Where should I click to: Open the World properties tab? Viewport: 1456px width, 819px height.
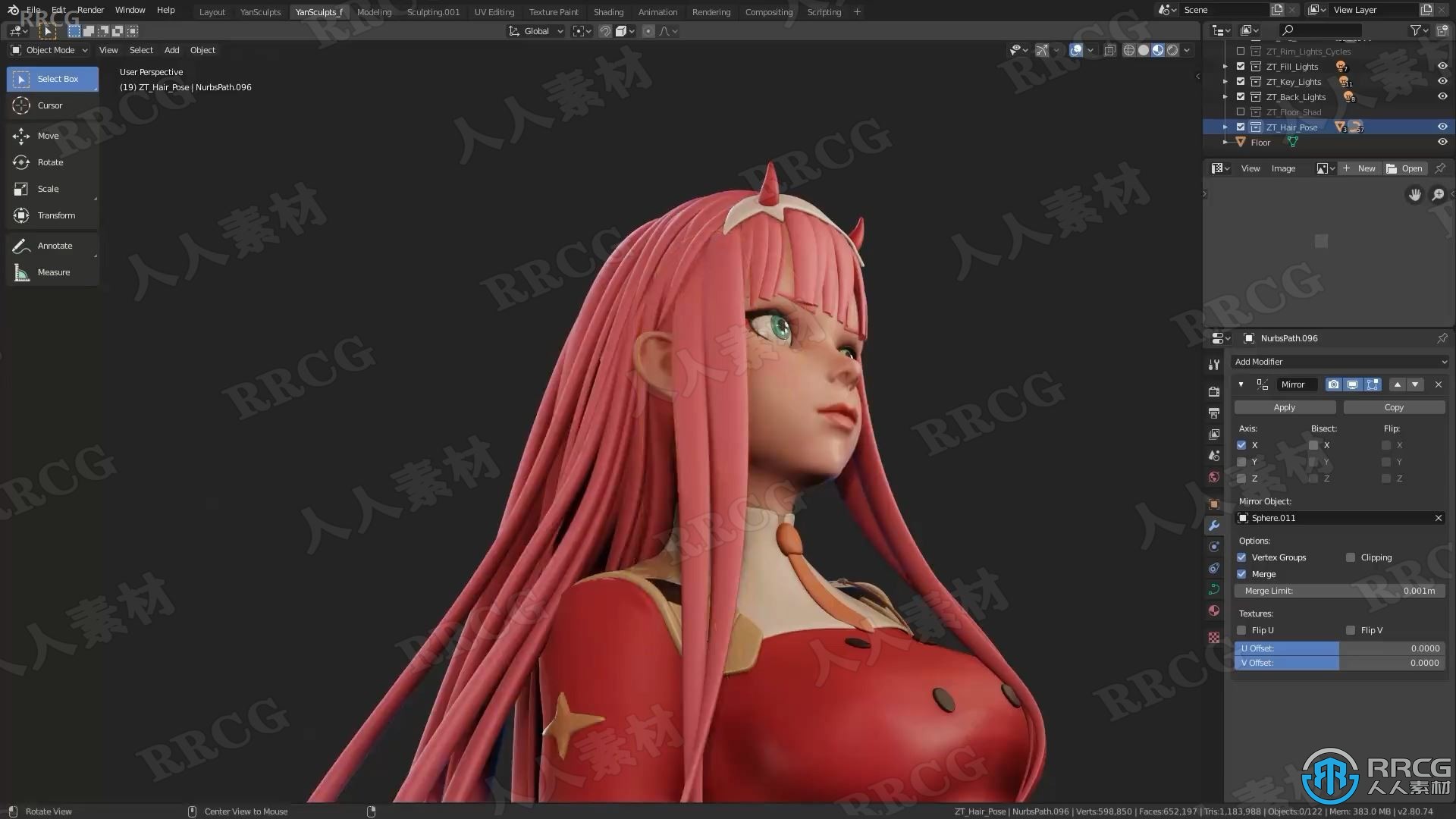[1214, 477]
